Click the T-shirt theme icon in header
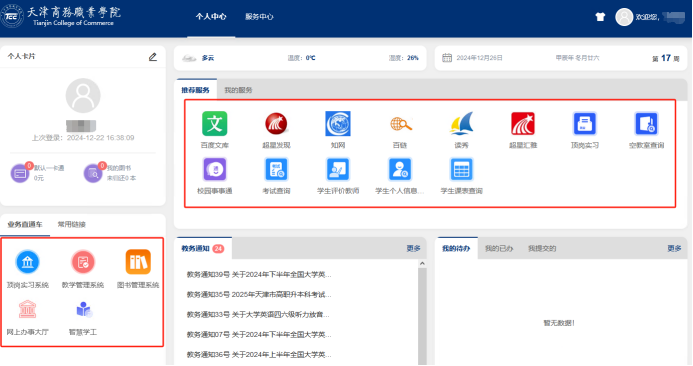The image size is (693, 366). (x=600, y=17)
